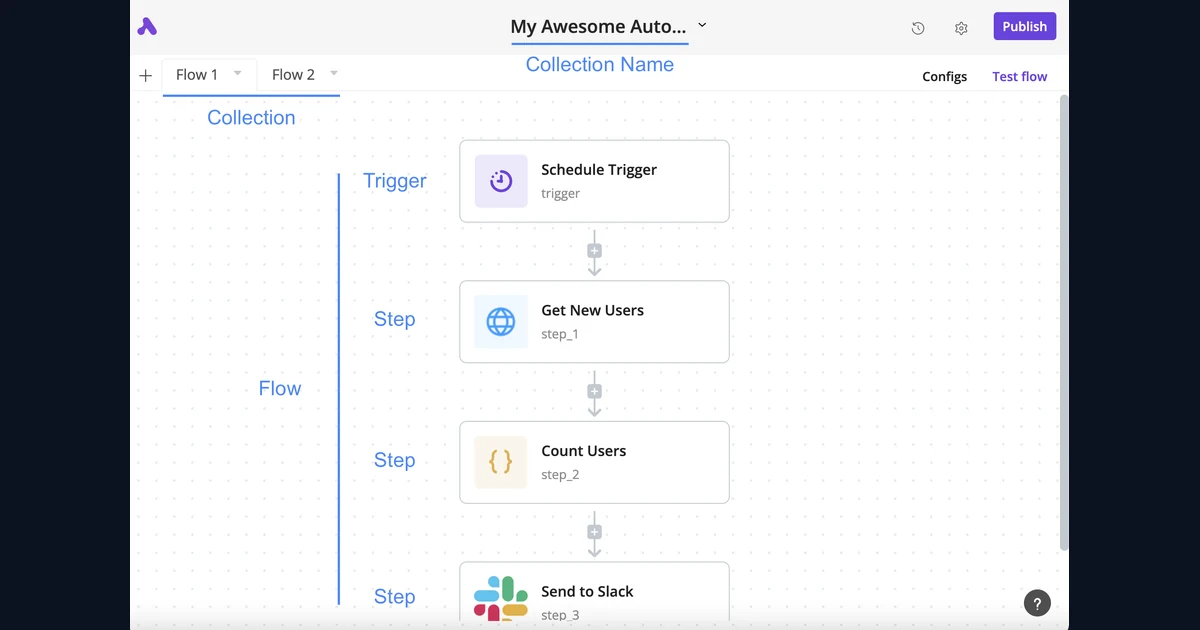
Task: Expand collection name dropdown chevron
Action: (x=702, y=25)
